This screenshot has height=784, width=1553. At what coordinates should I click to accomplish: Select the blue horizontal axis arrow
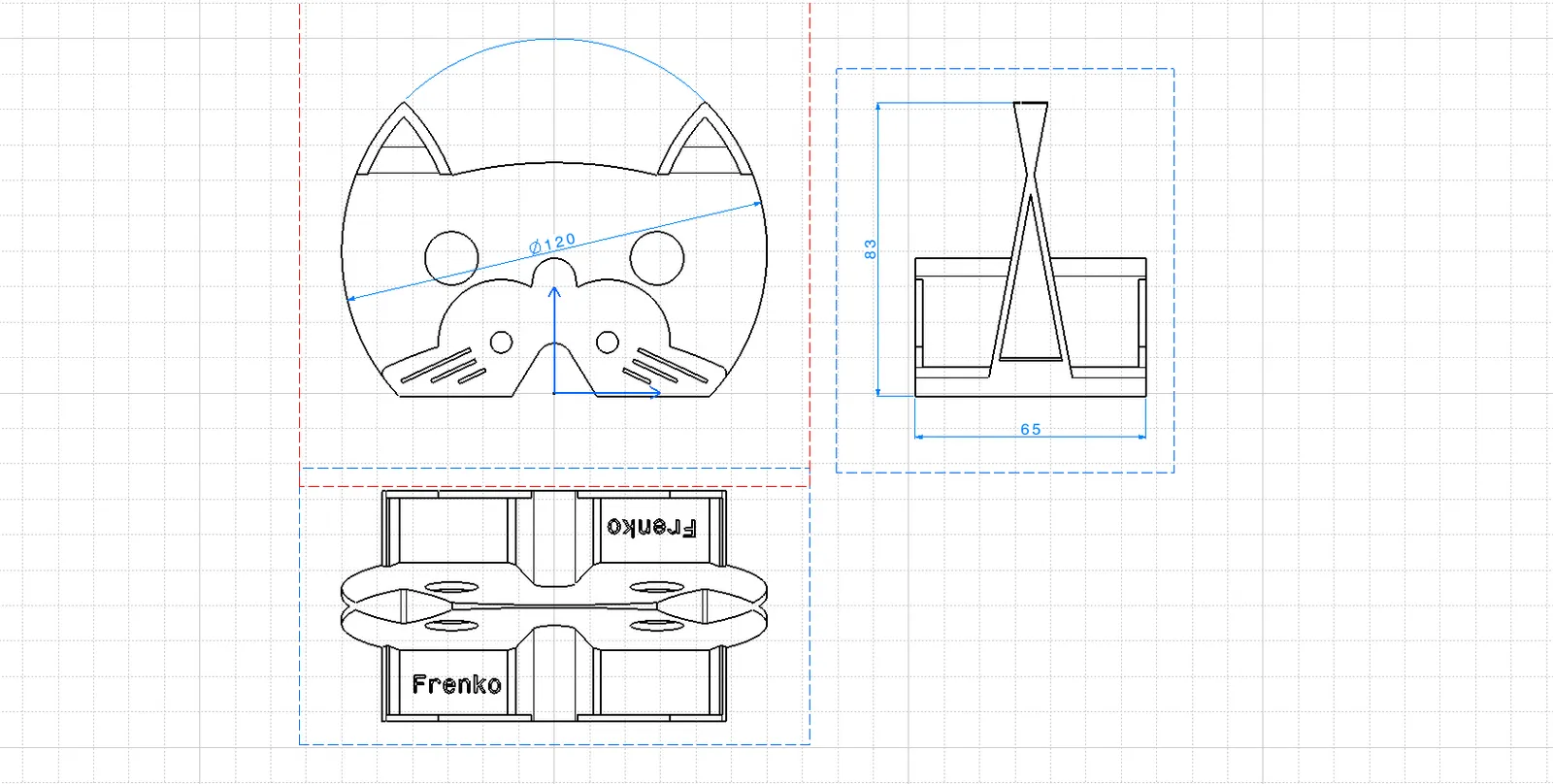(608, 392)
